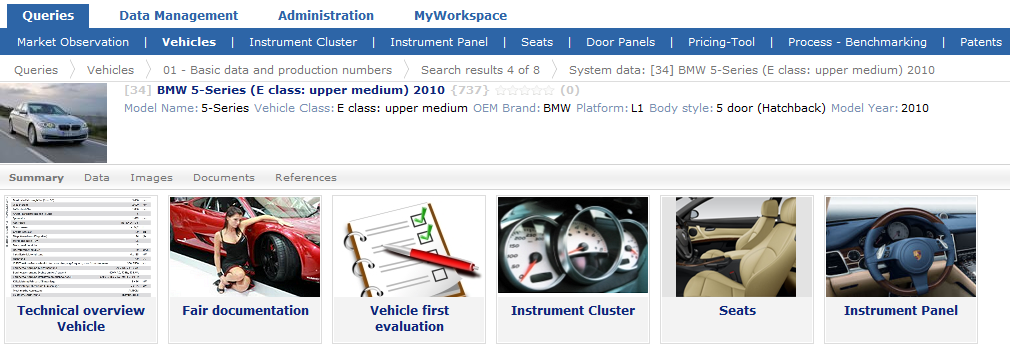Open Pricing-Tool in the navigation bar
This screenshot has height=364, width=1010.
pyautogui.click(x=721, y=42)
